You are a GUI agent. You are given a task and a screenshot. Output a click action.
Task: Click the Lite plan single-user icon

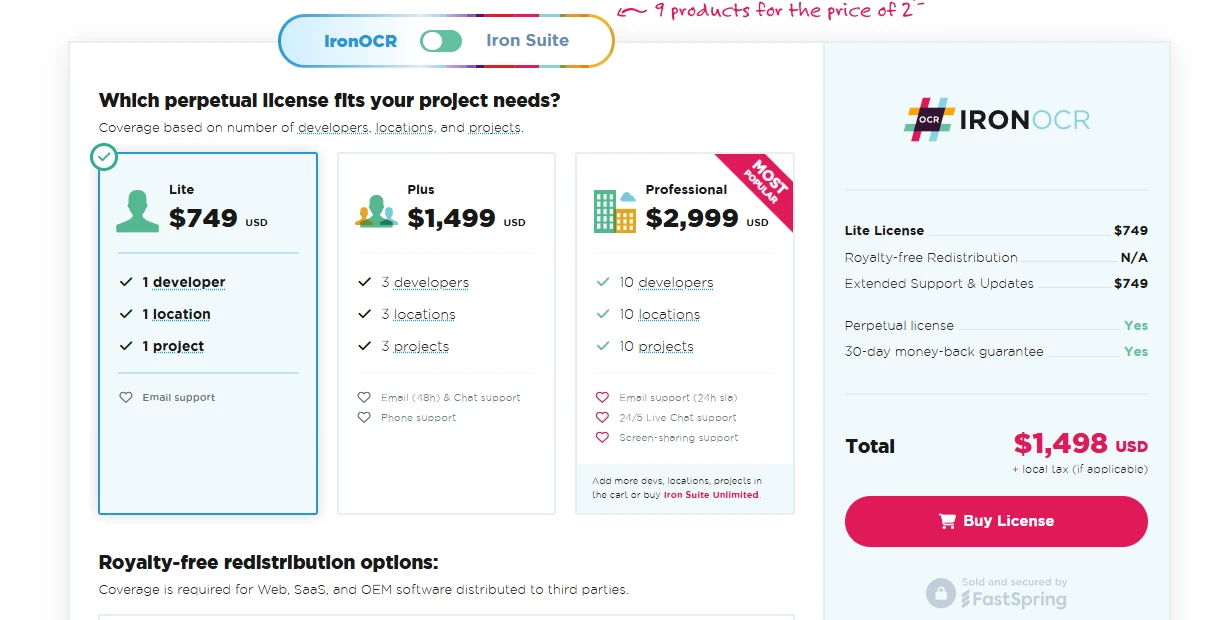click(x=137, y=209)
